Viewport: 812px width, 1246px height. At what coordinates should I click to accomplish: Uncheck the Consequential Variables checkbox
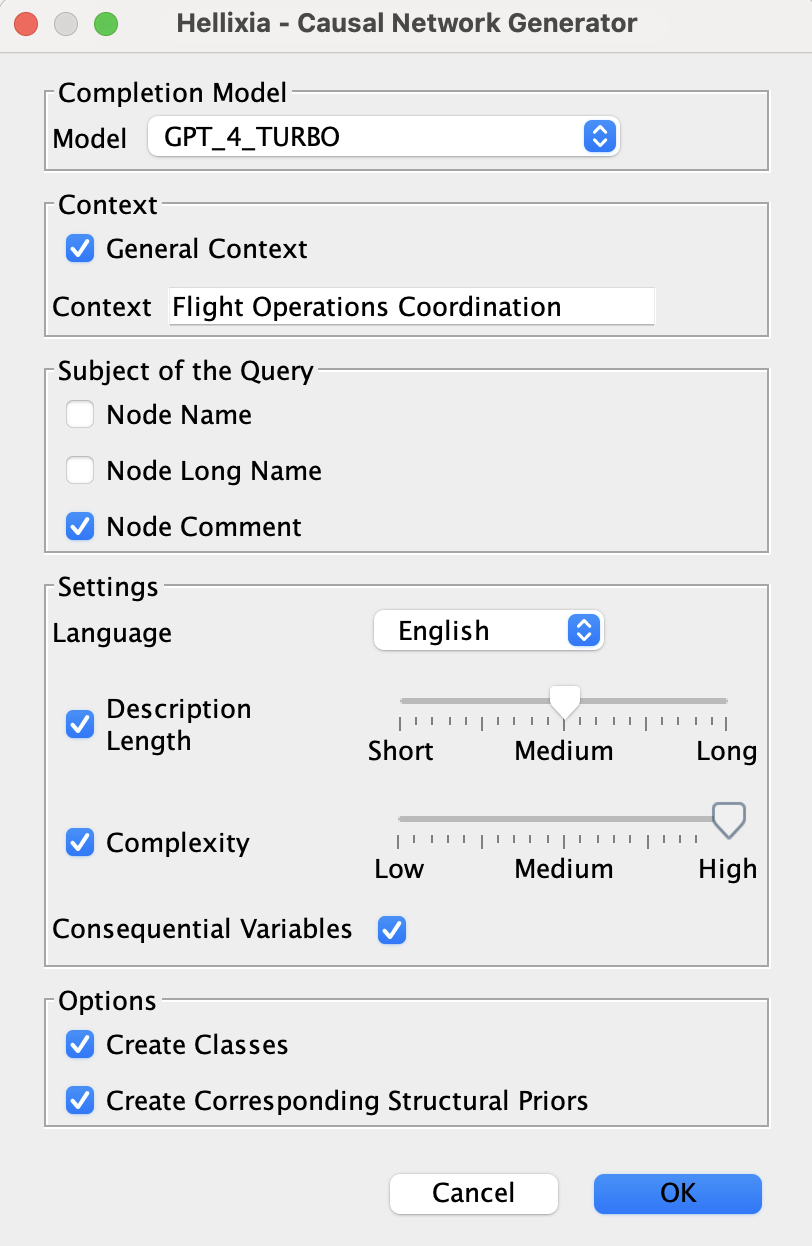pyautogui.click(x=391, y=930)
